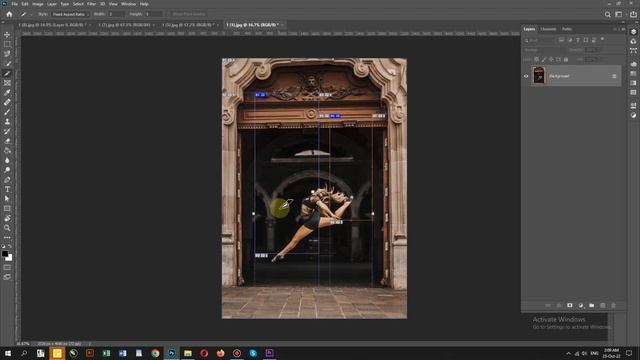This screenshot has height=360, width=640.
Task: Select the Pen tool
Action: (x=7, y=180)
